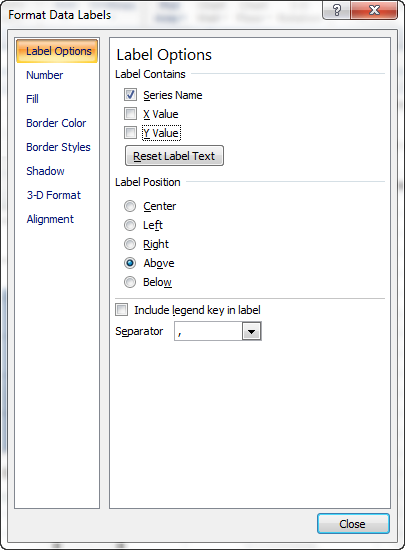The image size is (405, 550).
Task: Enable the X Value checkbox
Action: pyautogui.click(x=130, y=114)
